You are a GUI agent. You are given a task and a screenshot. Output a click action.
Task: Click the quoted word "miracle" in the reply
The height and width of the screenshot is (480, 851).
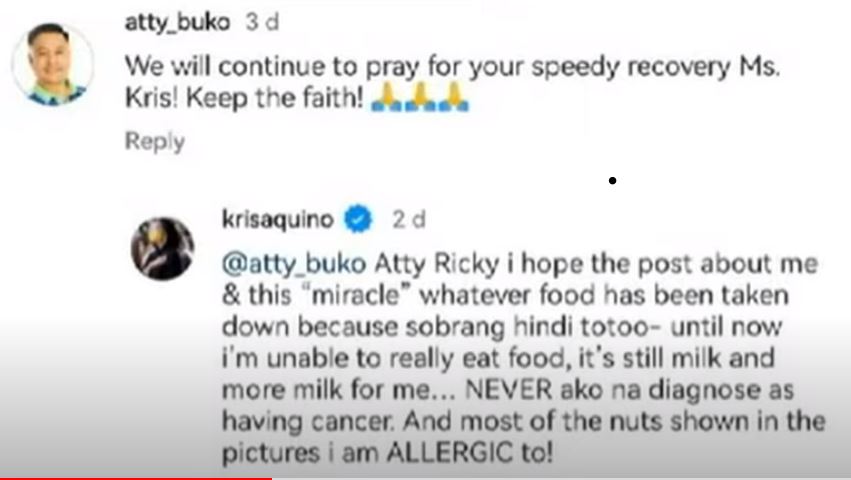[x=355, y=295]
